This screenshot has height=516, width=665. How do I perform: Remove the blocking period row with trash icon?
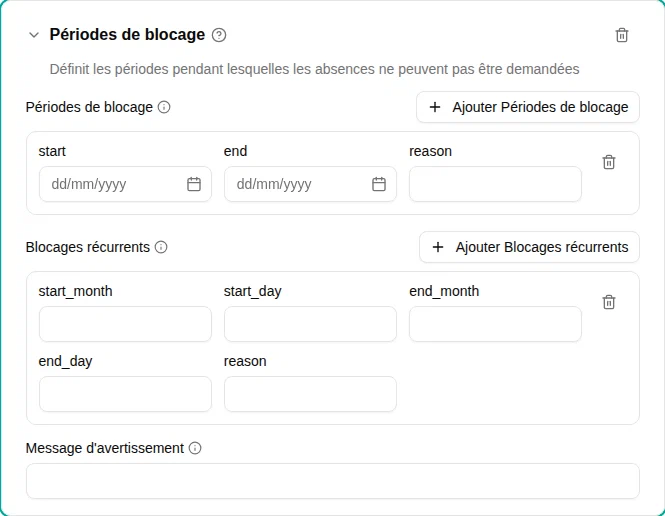click(609, 162)
